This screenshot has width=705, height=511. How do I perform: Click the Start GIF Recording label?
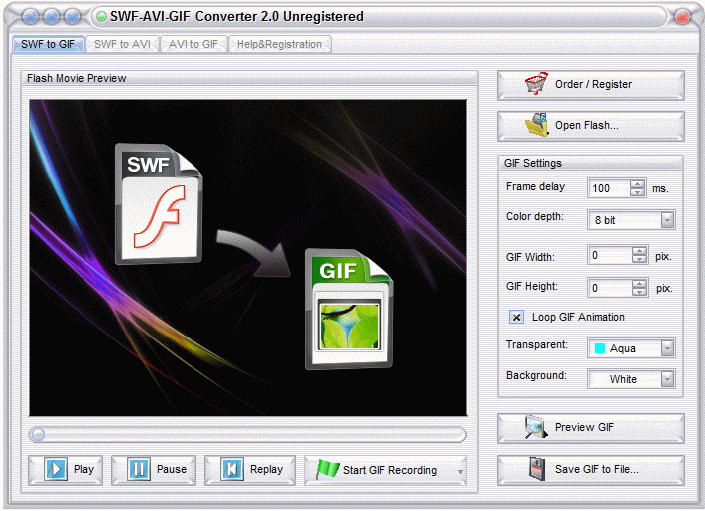(x=390, y=470)
